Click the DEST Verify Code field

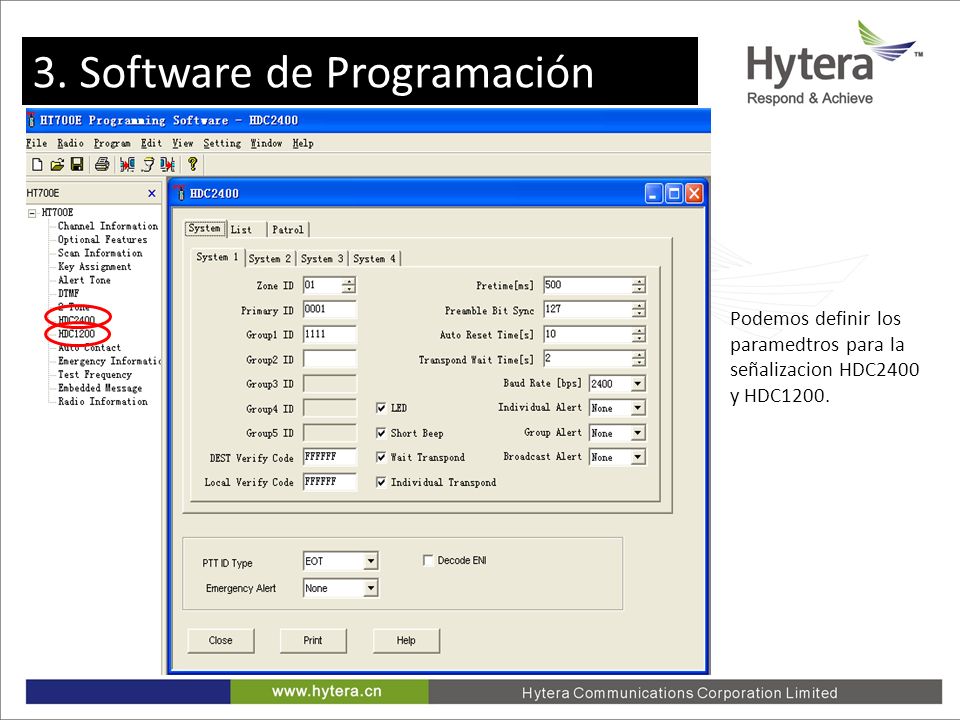[329, 457]
